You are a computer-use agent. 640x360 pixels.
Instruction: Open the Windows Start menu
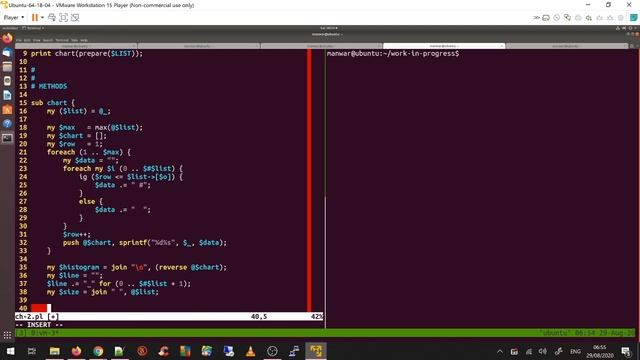pos(11,351)
